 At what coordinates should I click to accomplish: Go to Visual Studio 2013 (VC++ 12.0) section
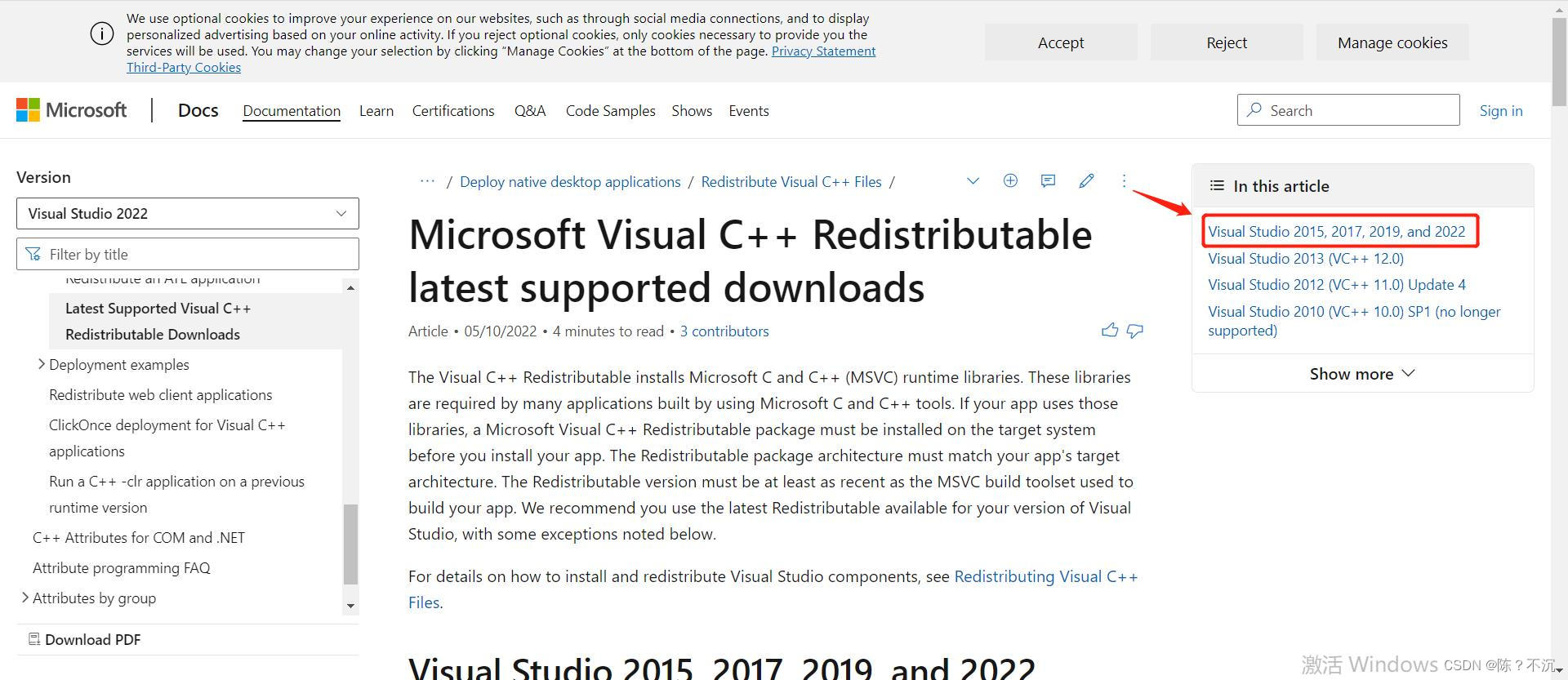(x=1306, y=258)
